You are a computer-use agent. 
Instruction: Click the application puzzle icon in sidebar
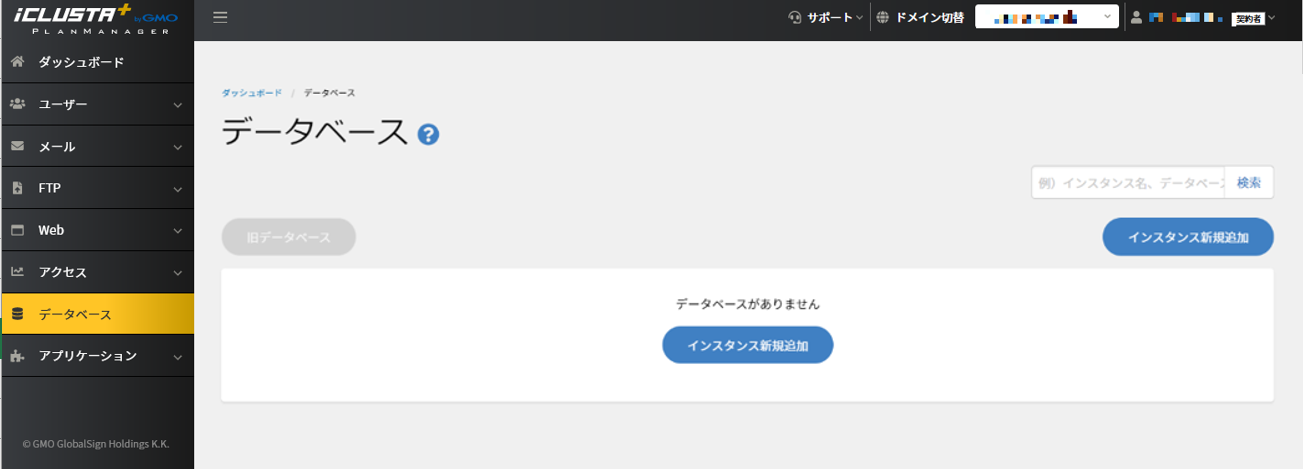pos(17,356)
